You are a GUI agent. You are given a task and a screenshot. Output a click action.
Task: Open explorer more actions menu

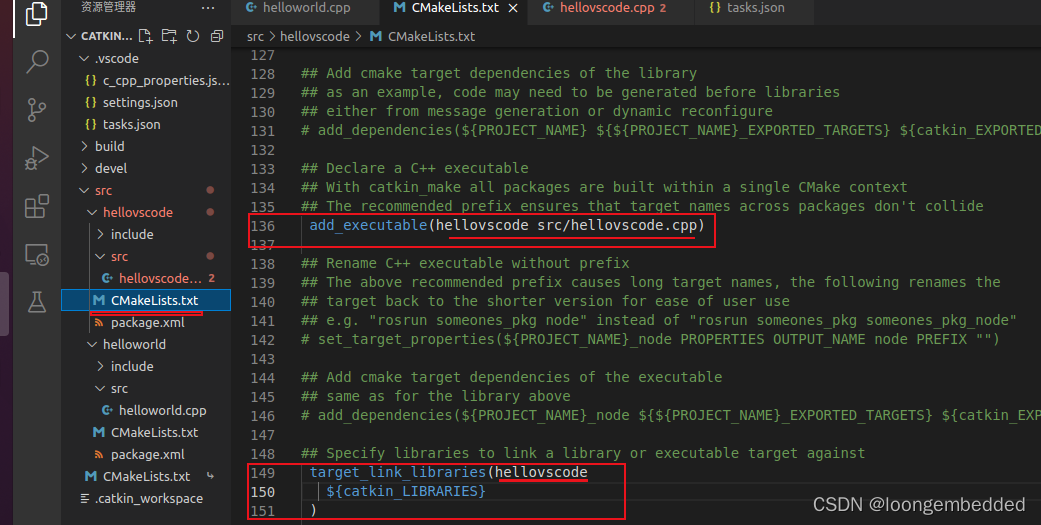coord(208,8)
